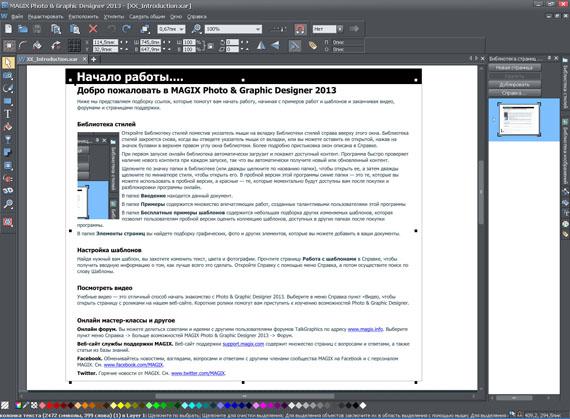Select the Selector arrow tool
Screen dimensions: 570x419
pos(8,63)
